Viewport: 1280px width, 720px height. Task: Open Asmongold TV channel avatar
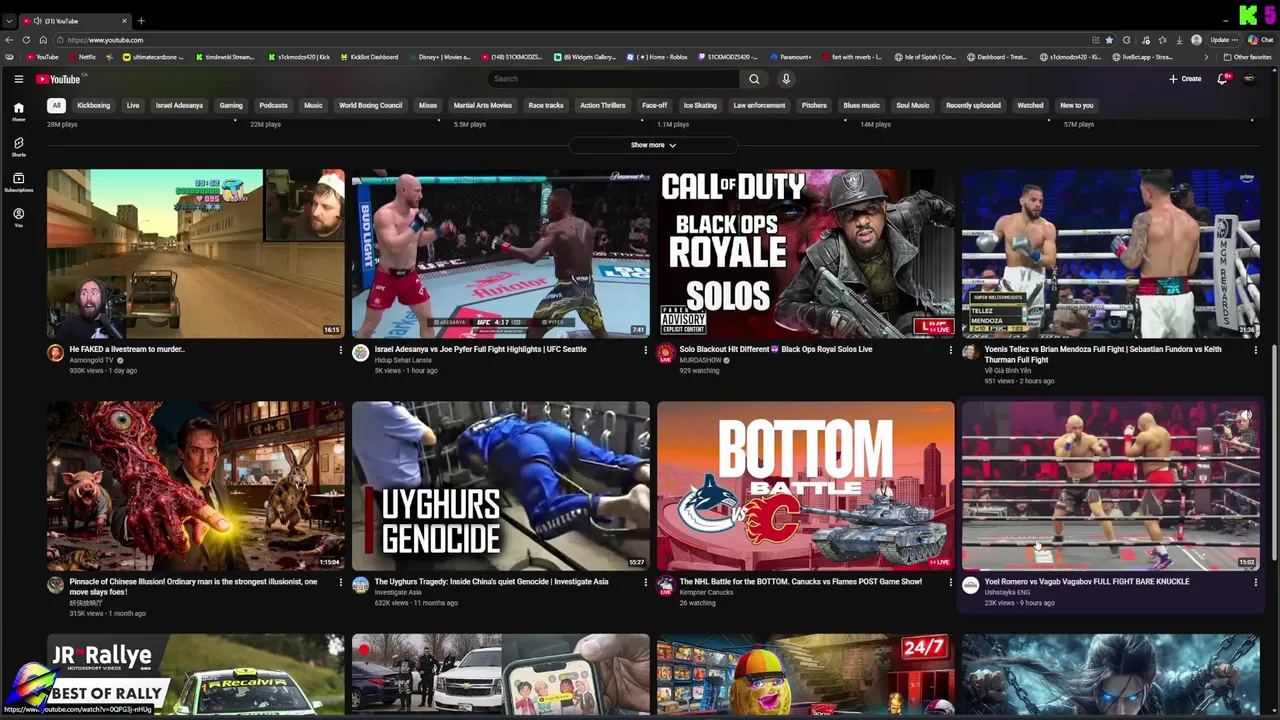click(55, 353)
